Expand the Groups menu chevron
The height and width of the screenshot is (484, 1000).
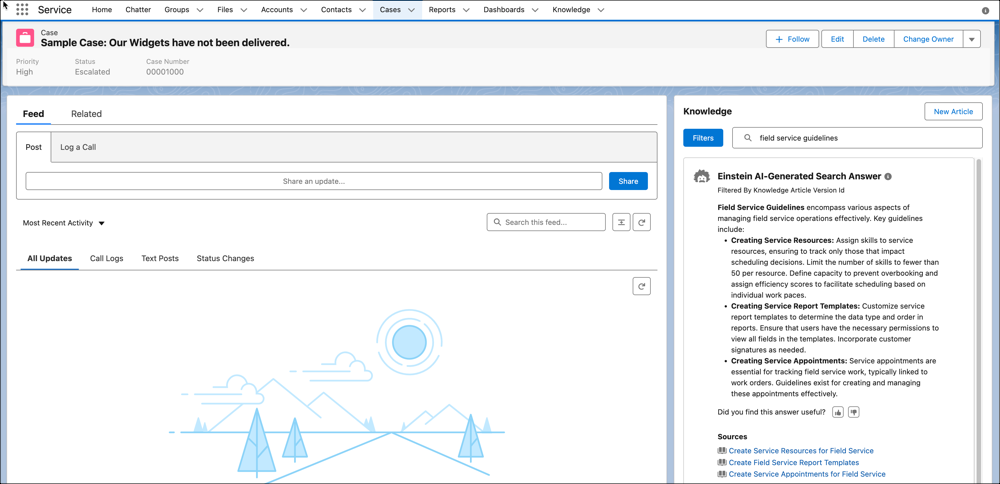click(x=200, y=10)
